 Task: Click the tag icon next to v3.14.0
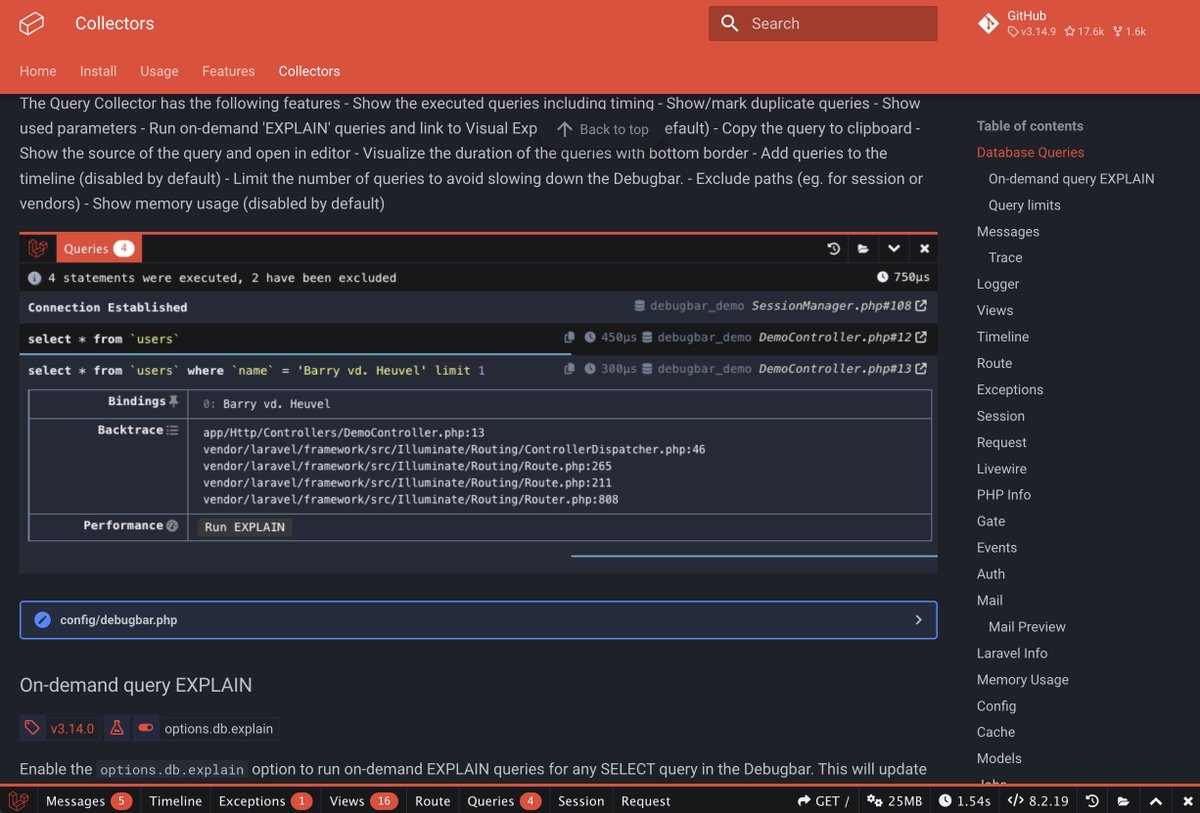[33, 728]
